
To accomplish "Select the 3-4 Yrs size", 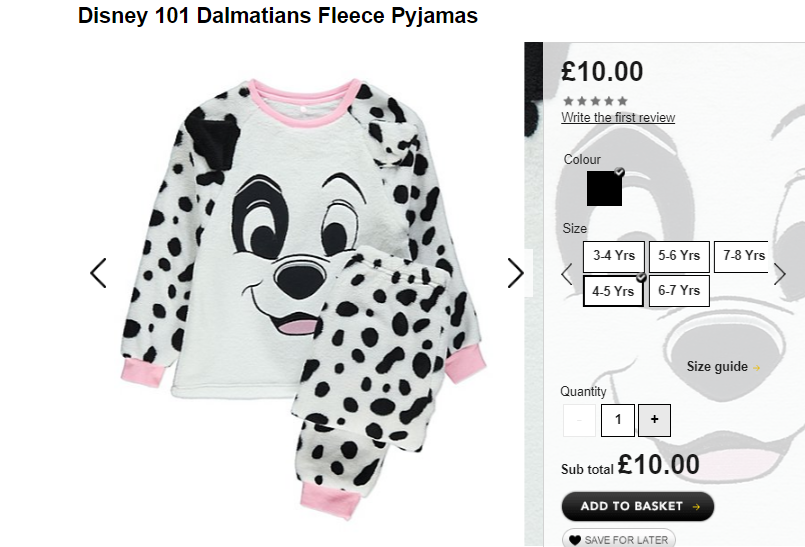I will click(x=614, y=256).
